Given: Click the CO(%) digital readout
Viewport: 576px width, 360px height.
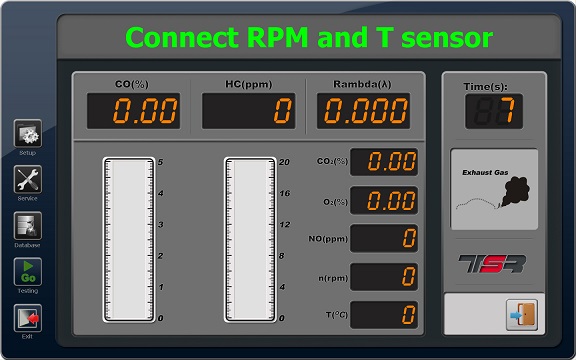Looking at the screenshot, I should [133, 111].
